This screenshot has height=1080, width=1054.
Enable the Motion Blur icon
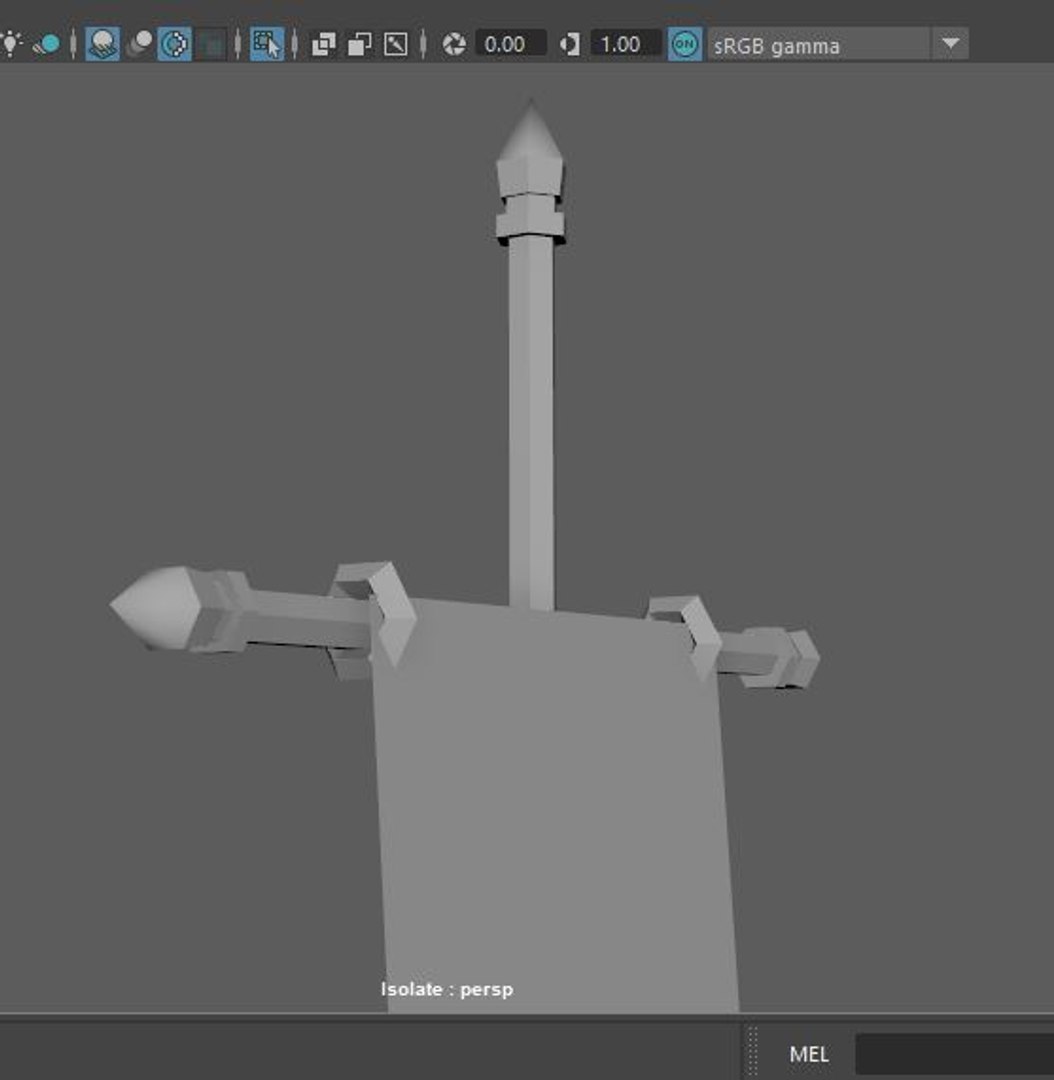tap(140, 44)
